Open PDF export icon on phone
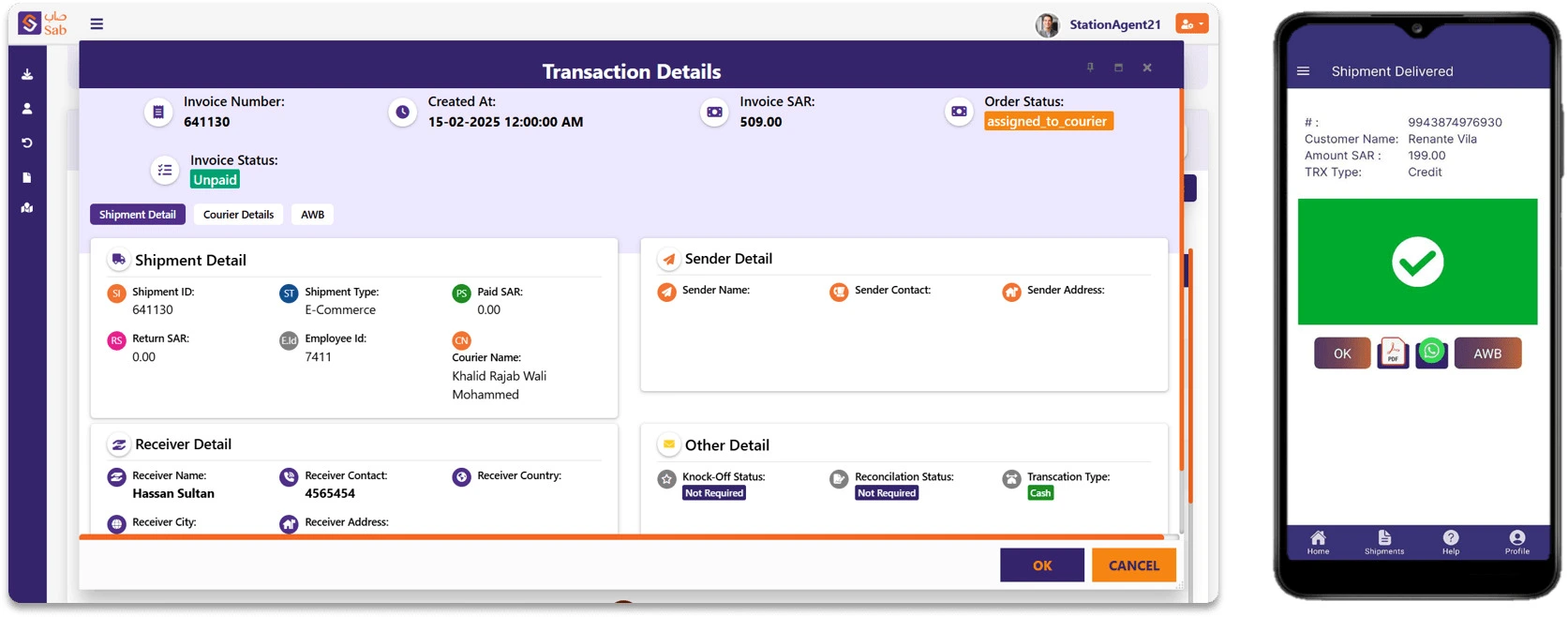The height and width of the screenshot is (617, 1568). point(1393,353)
